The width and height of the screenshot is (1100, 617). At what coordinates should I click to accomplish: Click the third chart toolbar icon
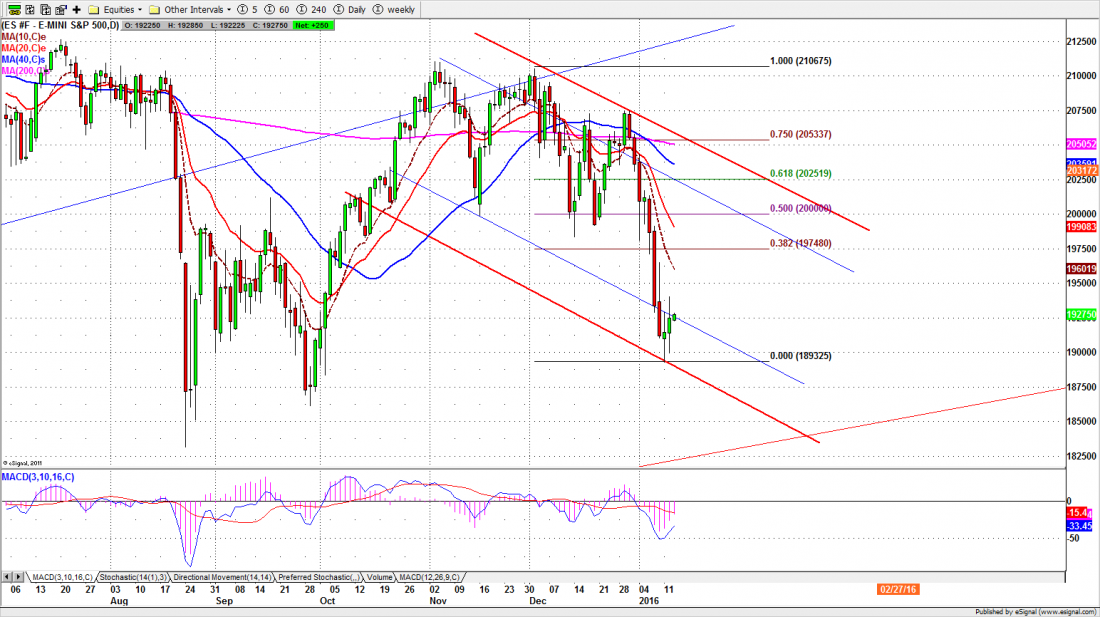47,9
